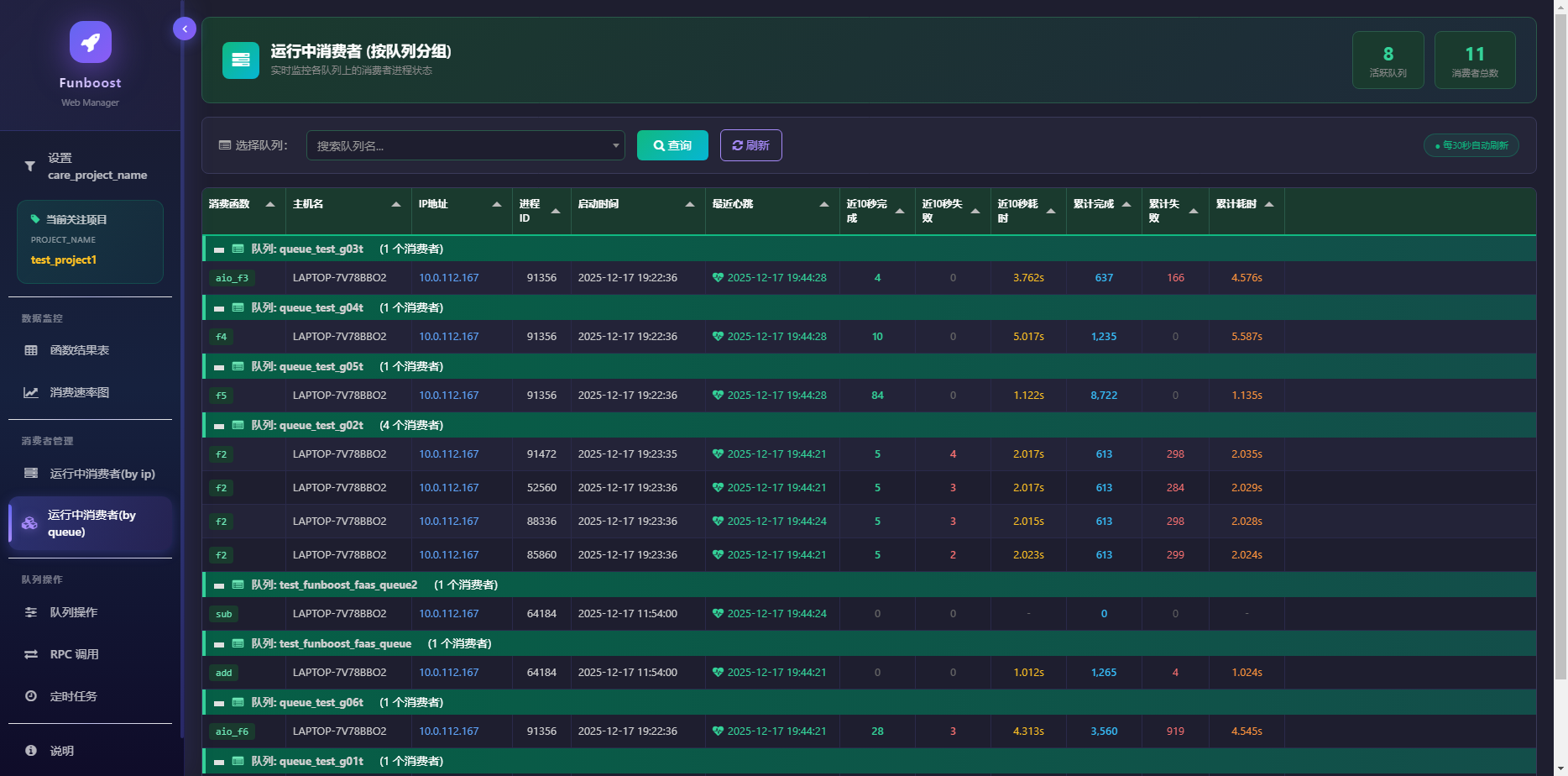Viewport: 1568px width, 776px height.
Task: Sort table by 累计完成 column
Action: (1104, 211)
